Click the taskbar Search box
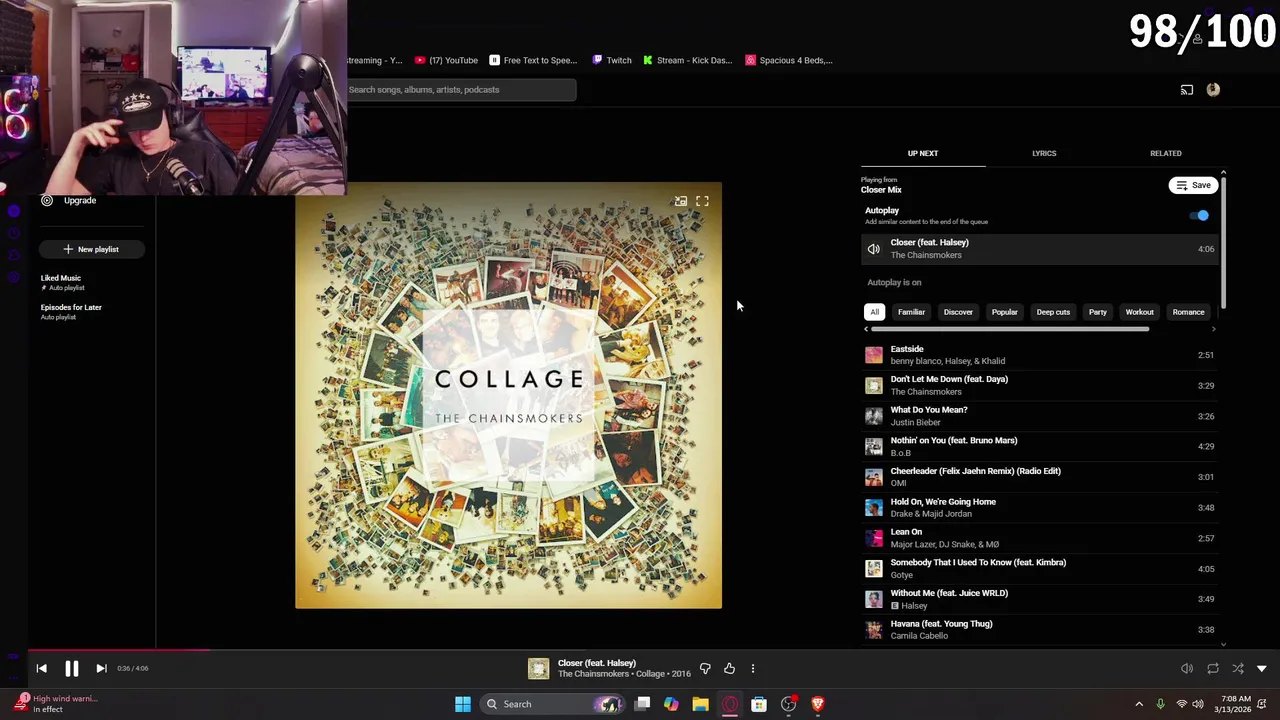This screenshot has width=1280, height=720. point(552,704)
